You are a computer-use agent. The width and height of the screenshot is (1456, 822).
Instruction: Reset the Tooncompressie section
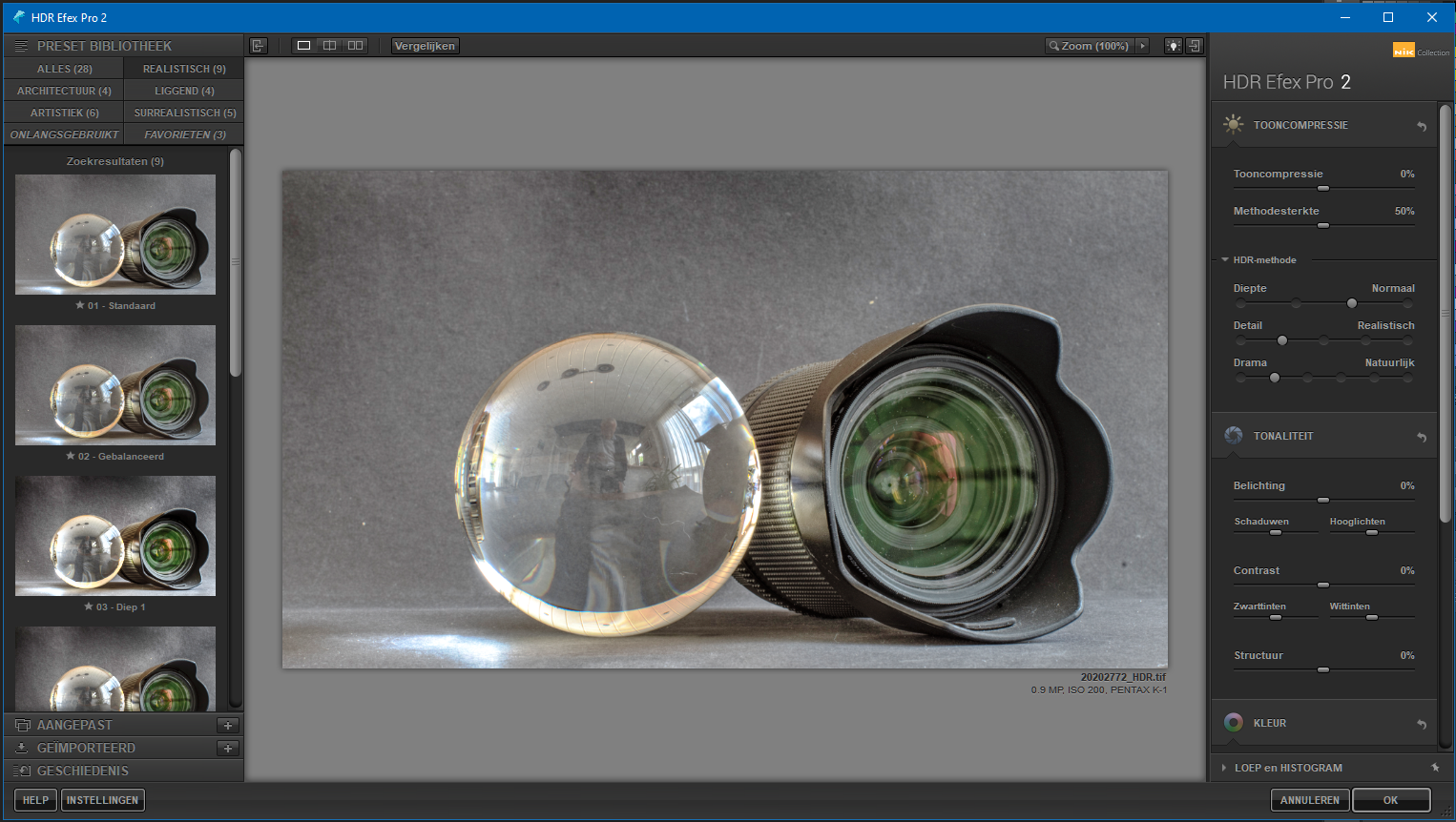(1422, 126)
